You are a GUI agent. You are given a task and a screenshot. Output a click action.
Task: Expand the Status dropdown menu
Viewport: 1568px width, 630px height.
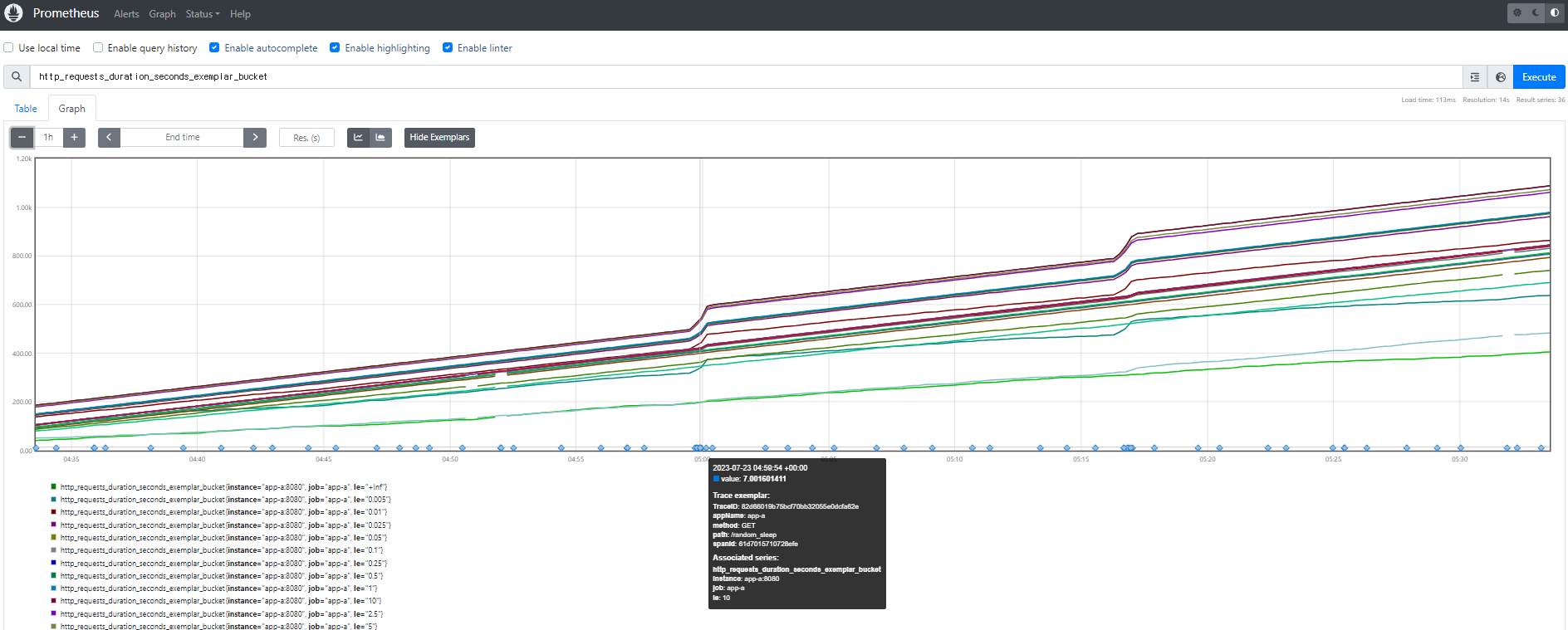[x=203, y=14]
